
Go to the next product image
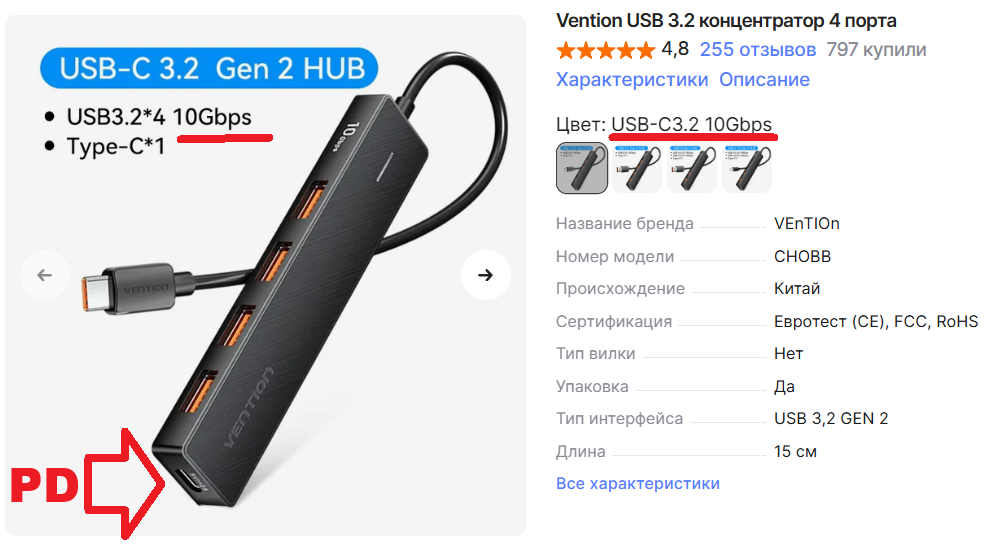(x=486, y=275)
